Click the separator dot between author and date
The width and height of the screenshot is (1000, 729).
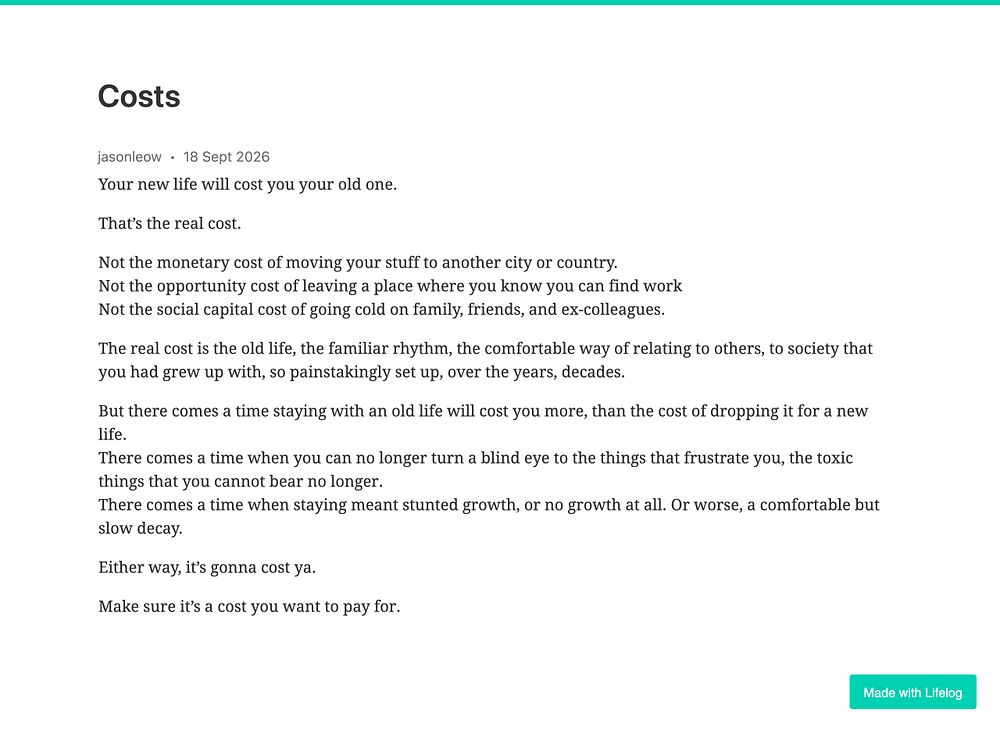172,158
